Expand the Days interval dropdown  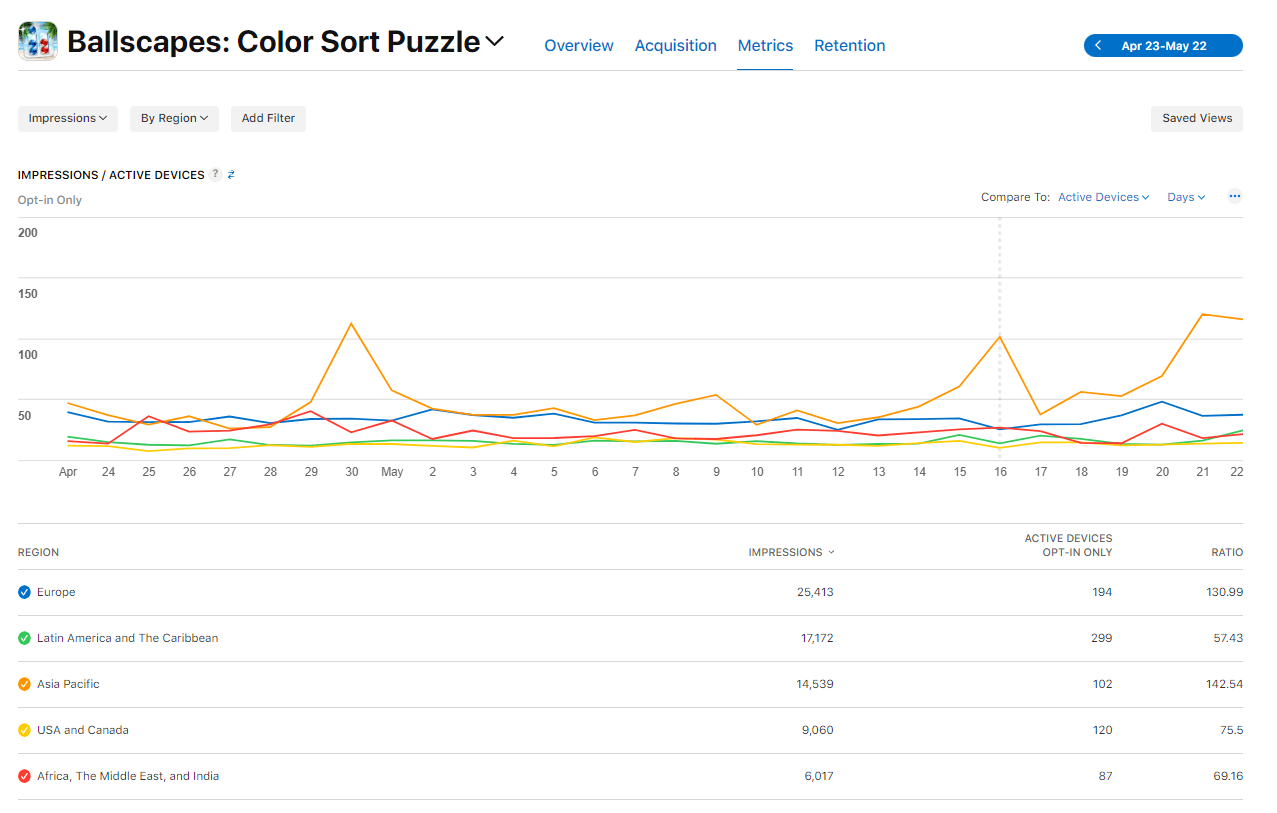1186,197
